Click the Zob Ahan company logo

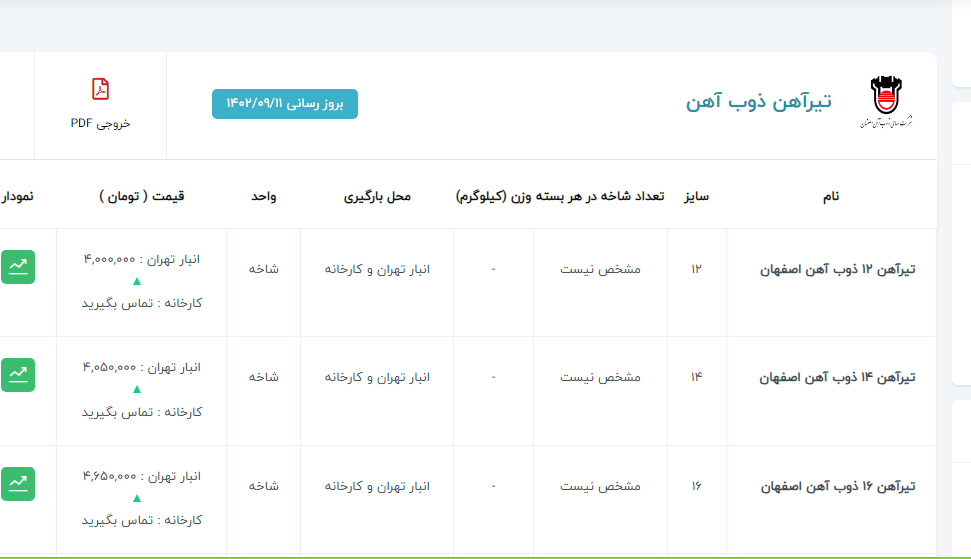[x=884, y=102]
